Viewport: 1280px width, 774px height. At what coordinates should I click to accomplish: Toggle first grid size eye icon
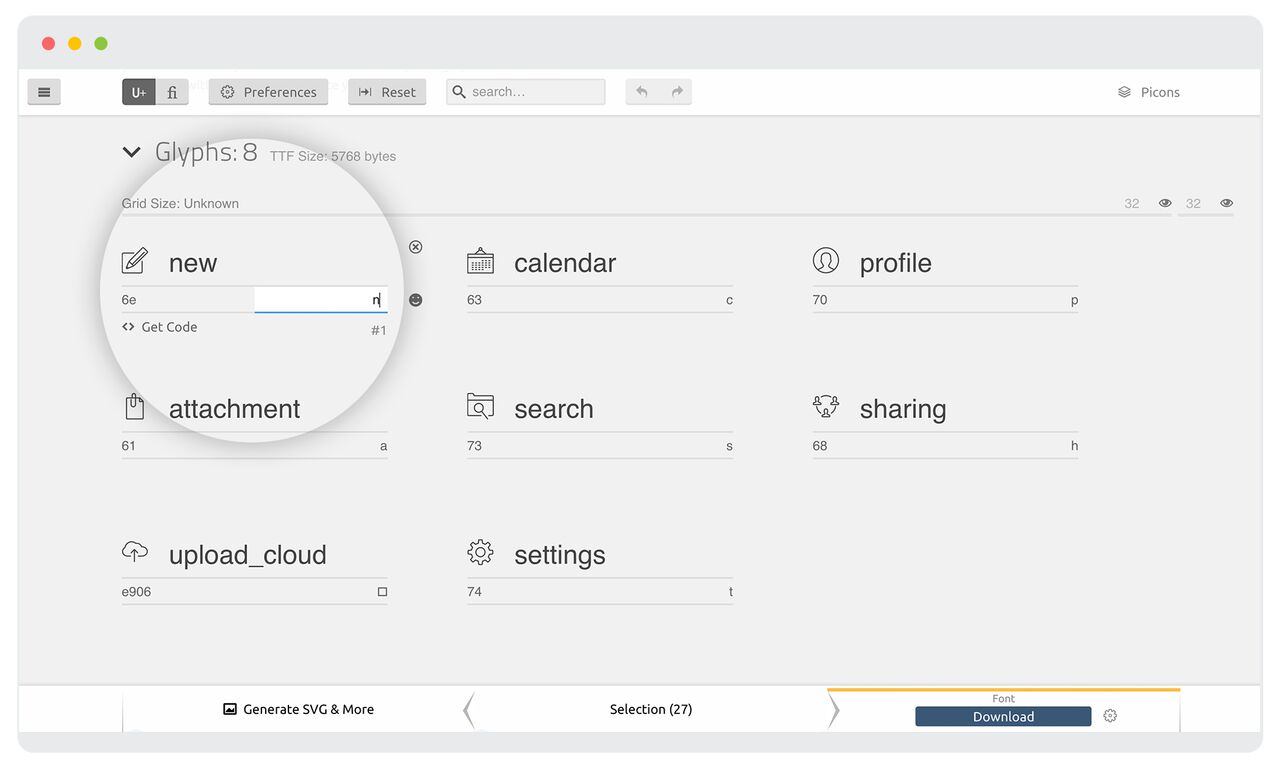coord(1165,203)
